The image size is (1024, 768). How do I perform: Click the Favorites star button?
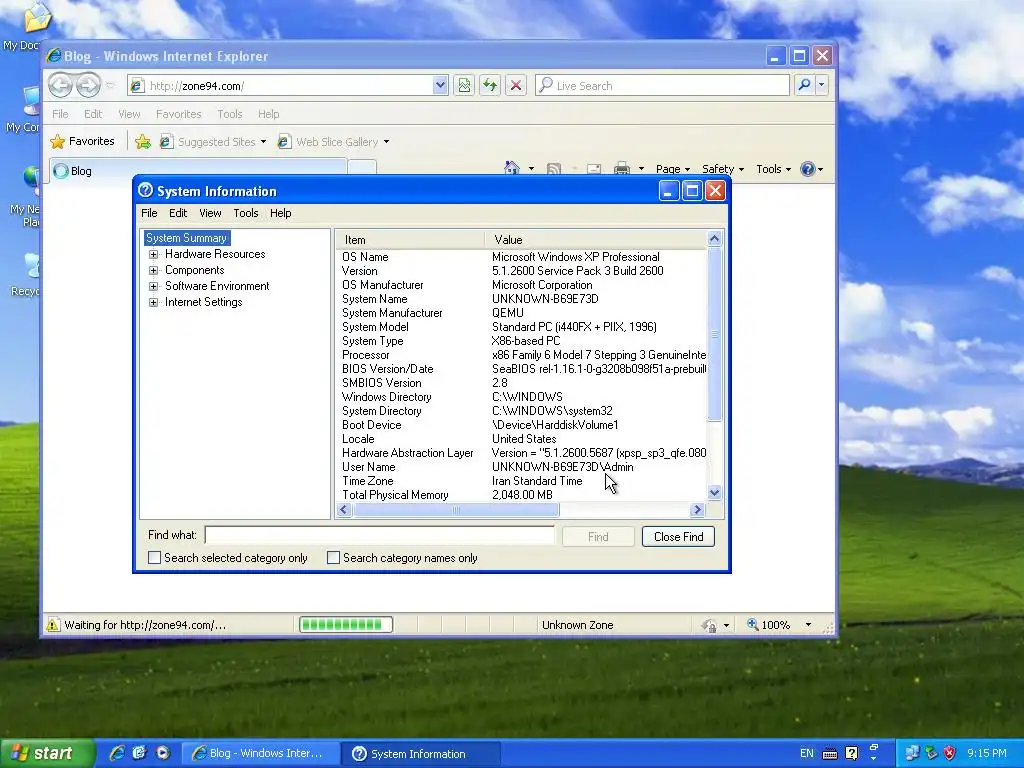83,141
